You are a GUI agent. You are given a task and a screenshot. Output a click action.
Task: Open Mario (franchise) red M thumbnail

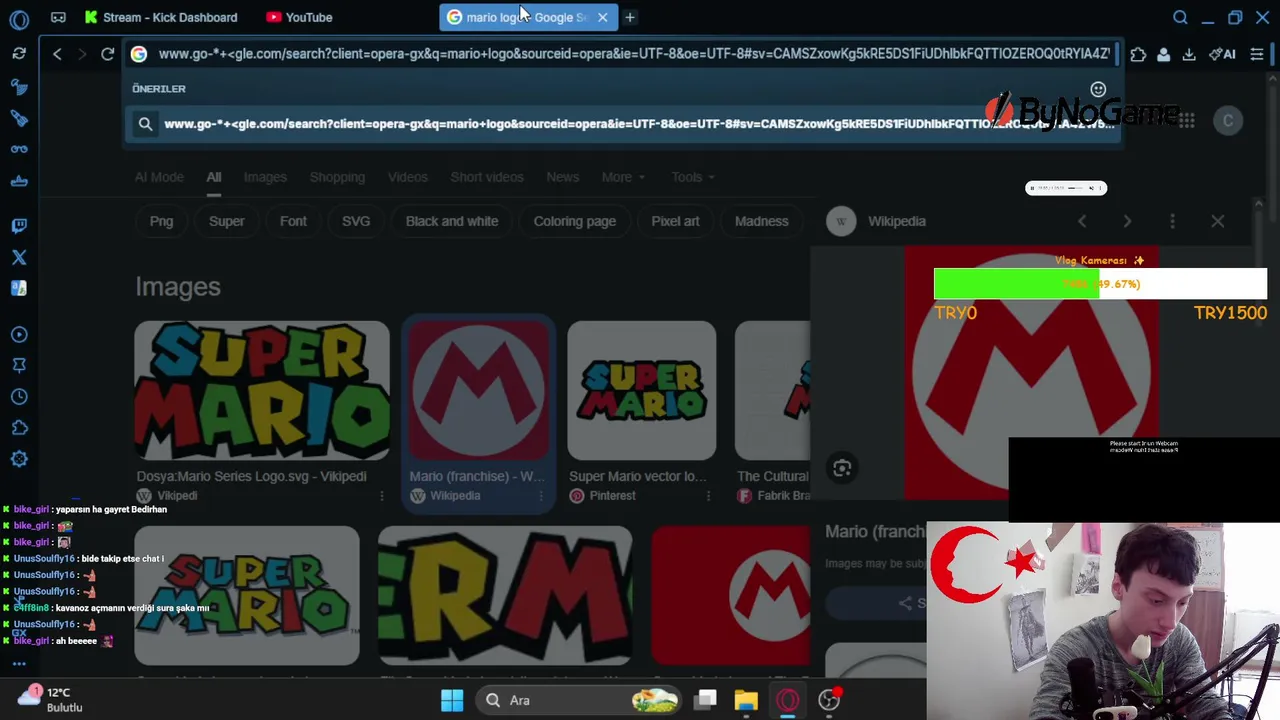click(x=479, y=390)
